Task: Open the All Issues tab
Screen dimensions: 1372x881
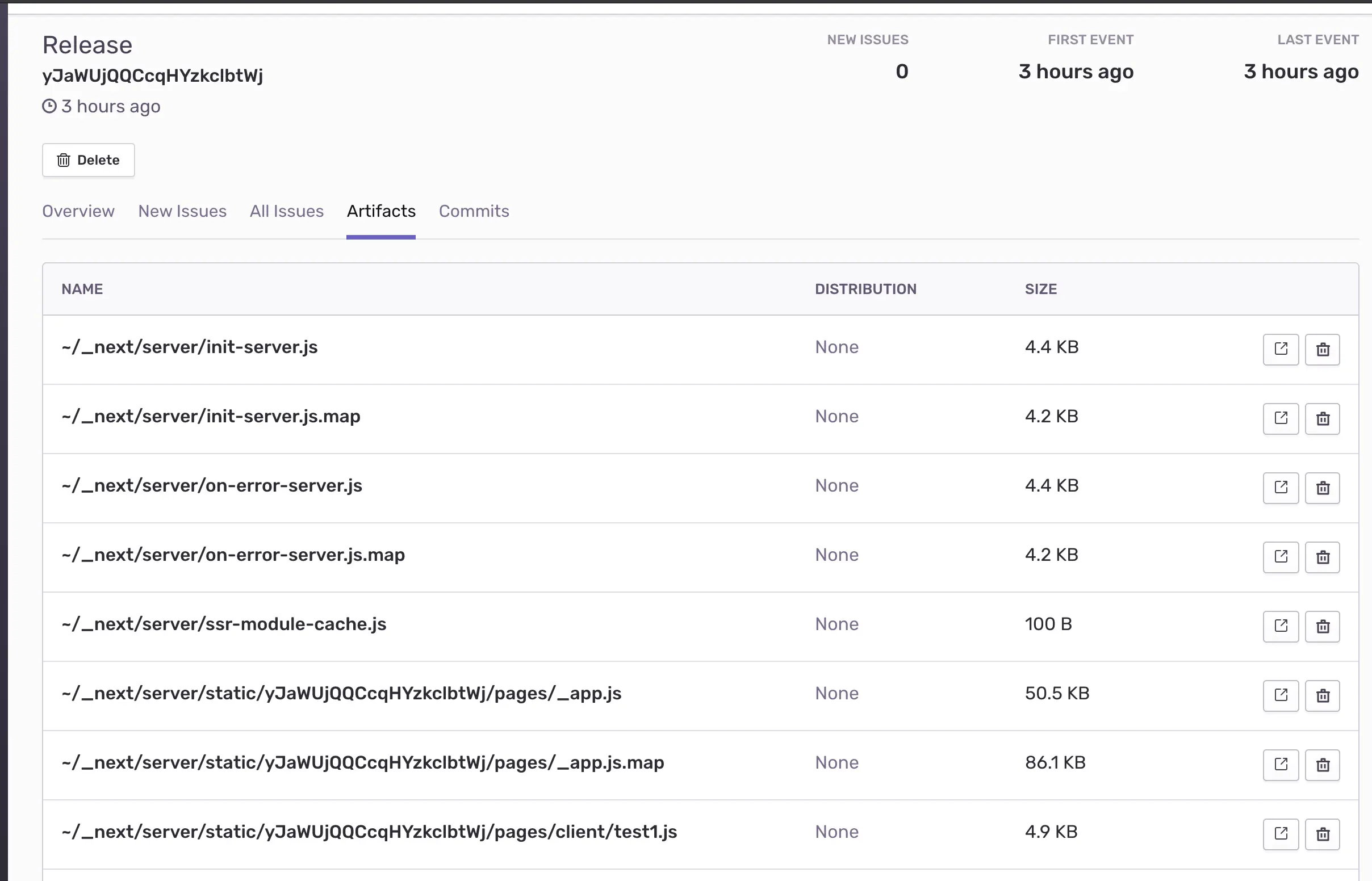Action: point(287,211)
